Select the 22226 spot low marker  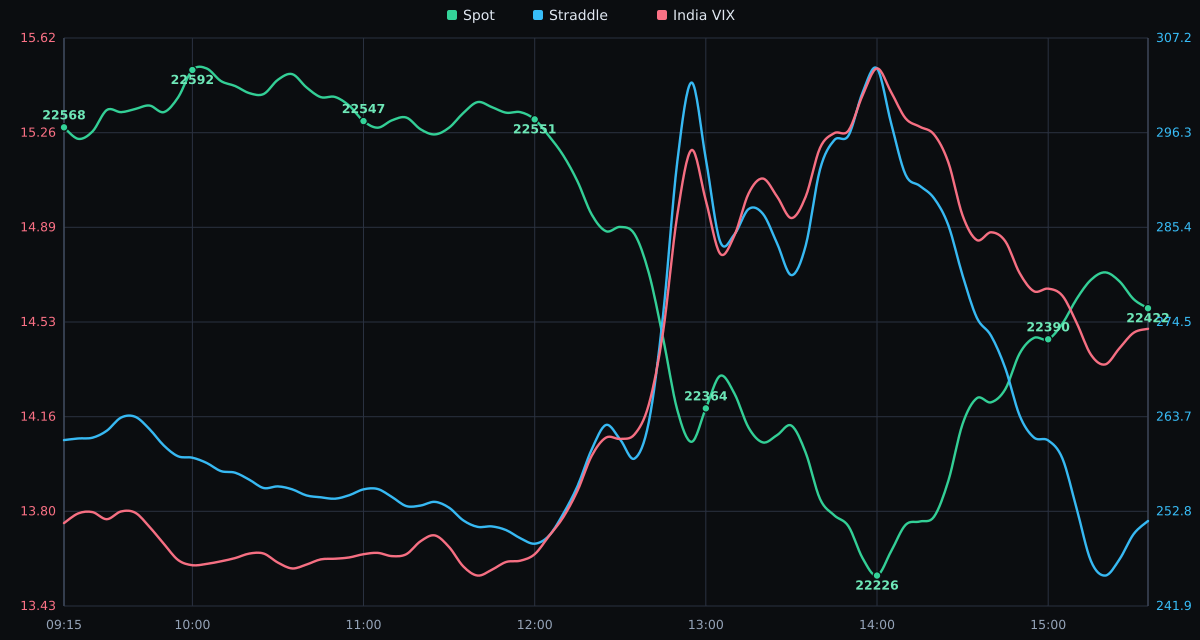coord(877,575)
